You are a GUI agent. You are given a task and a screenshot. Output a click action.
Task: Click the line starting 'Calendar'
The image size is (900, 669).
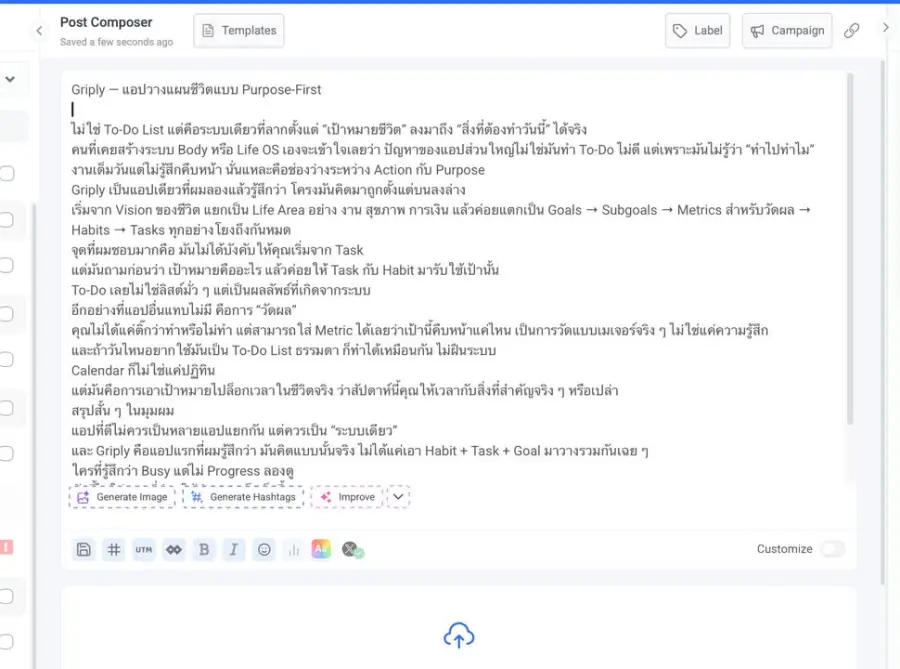click(x=143, y=371)
